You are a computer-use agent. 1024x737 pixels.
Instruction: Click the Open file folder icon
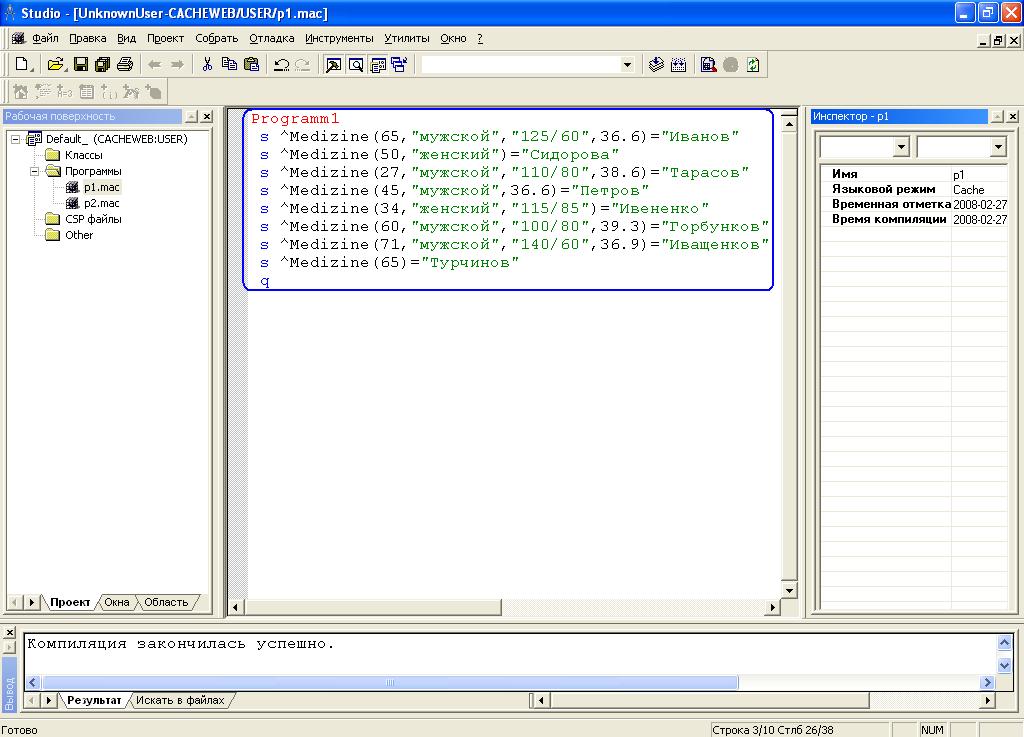[x=56, y=65]
